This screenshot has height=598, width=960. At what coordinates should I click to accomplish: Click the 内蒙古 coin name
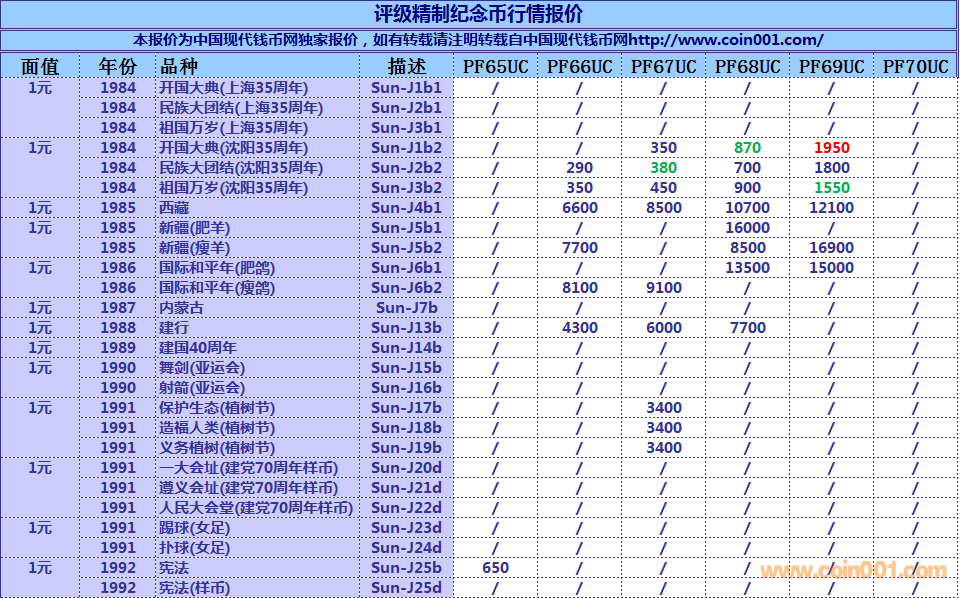[181, 308]
